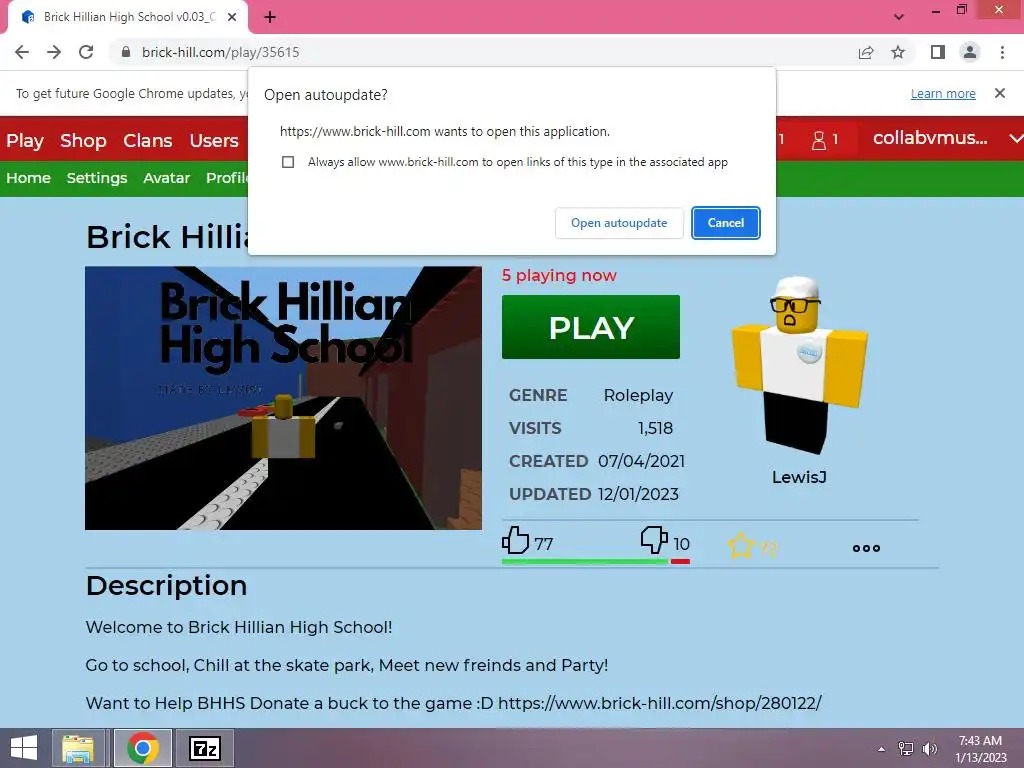Click the green PLAY button

coord(590,327)
